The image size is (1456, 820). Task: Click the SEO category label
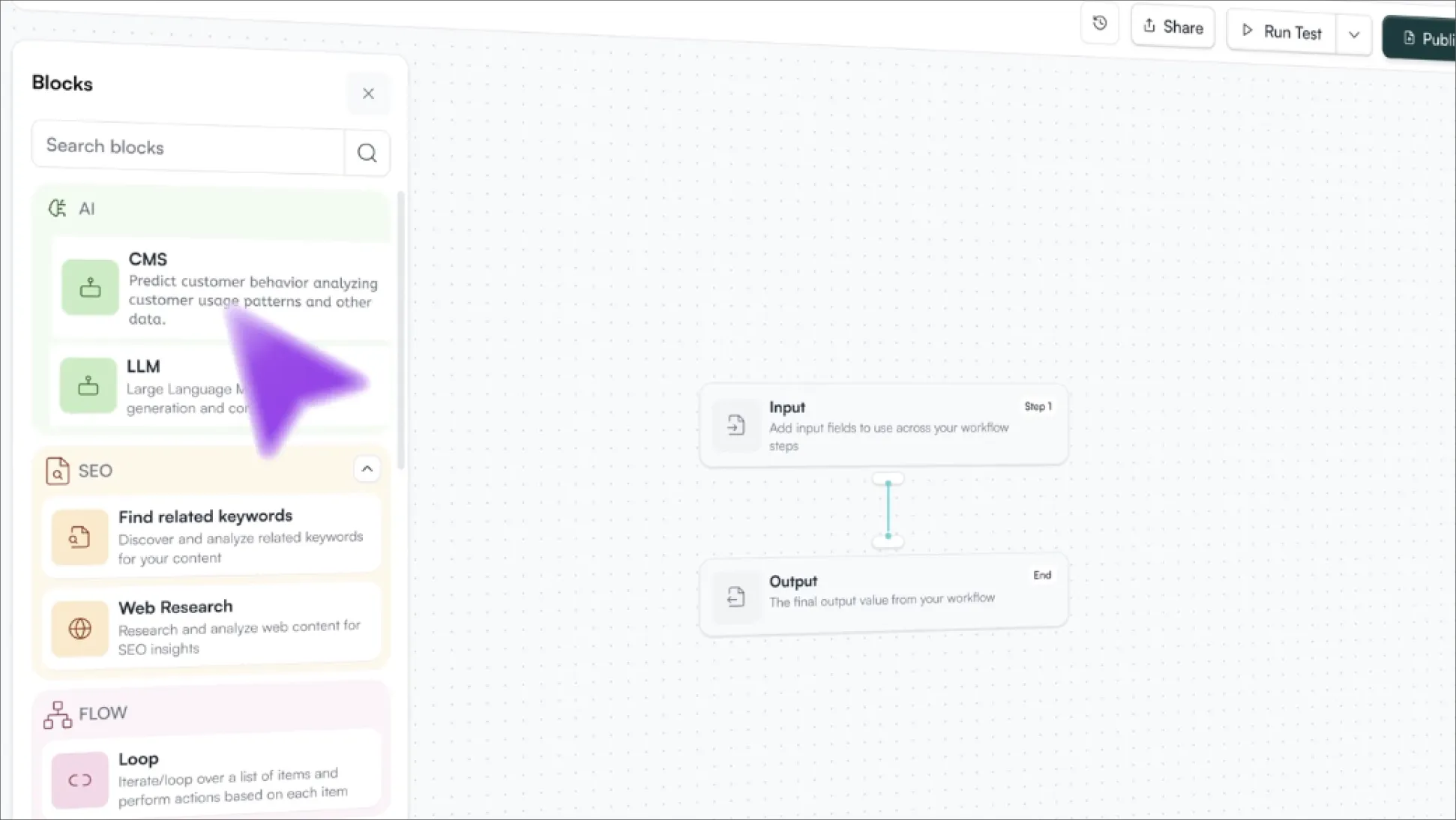tap(95, 471)
